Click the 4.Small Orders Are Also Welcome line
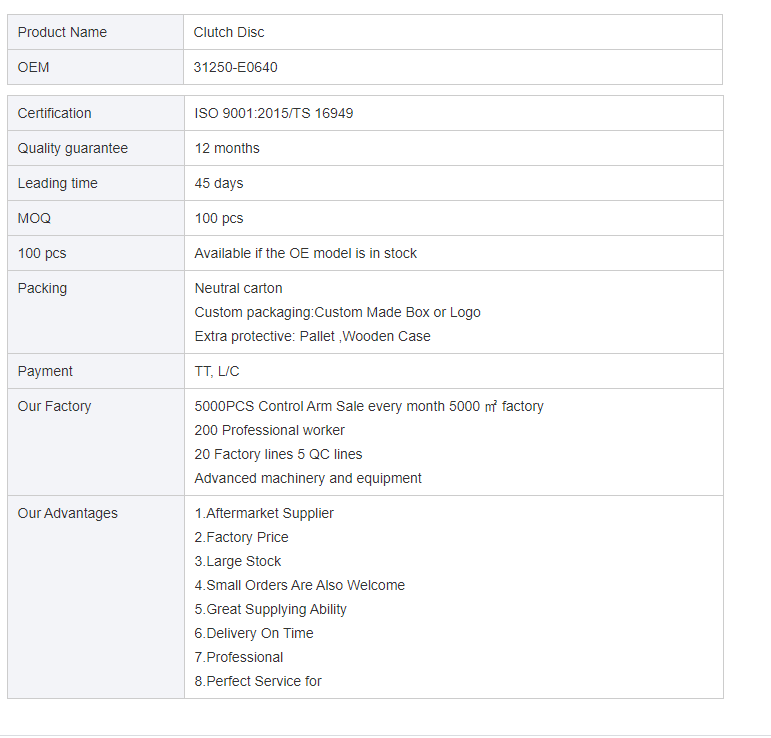The height and width of the screenshot is (738, 771). [299, 585]
